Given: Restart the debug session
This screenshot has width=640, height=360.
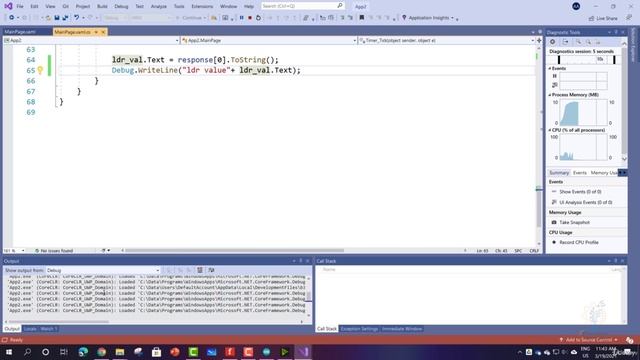Looking at the screenshot, I should 258,18.
